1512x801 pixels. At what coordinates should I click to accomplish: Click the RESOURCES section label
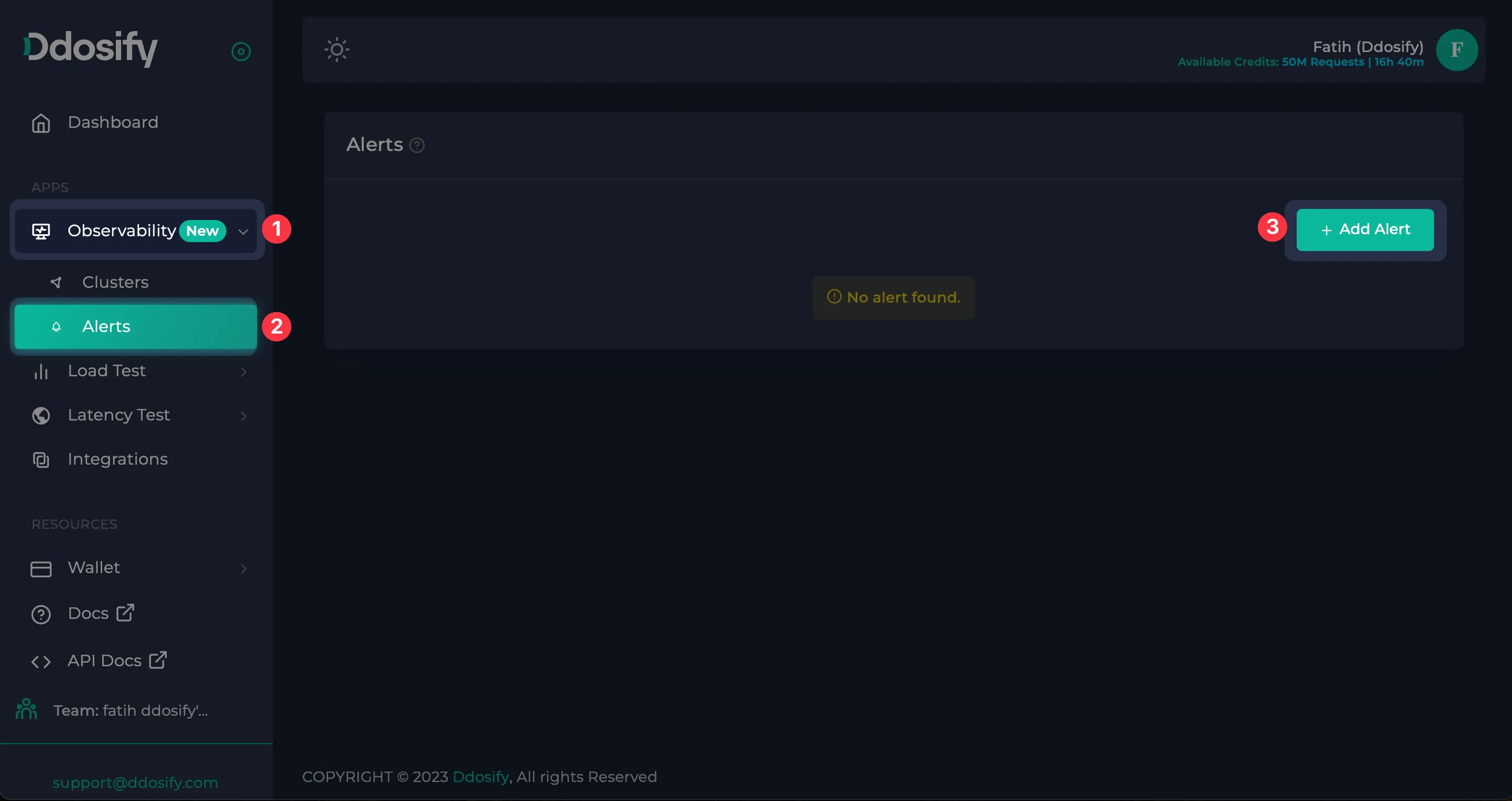(74, 524)
